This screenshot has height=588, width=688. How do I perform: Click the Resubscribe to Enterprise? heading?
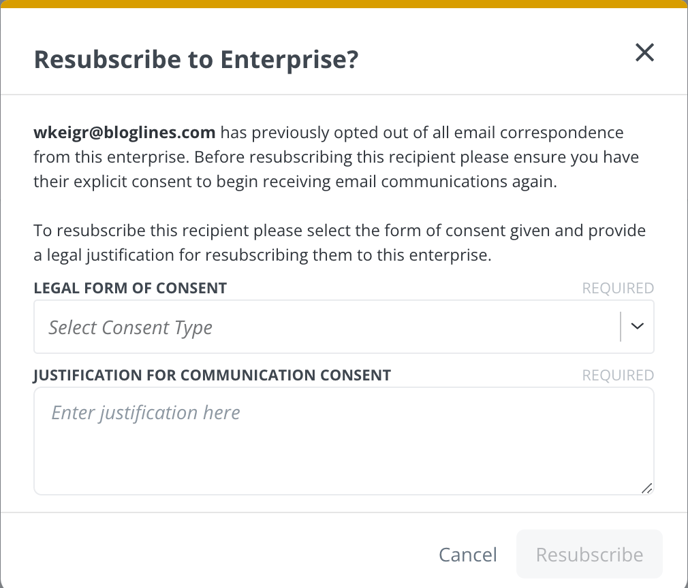(x=196, y=60)
